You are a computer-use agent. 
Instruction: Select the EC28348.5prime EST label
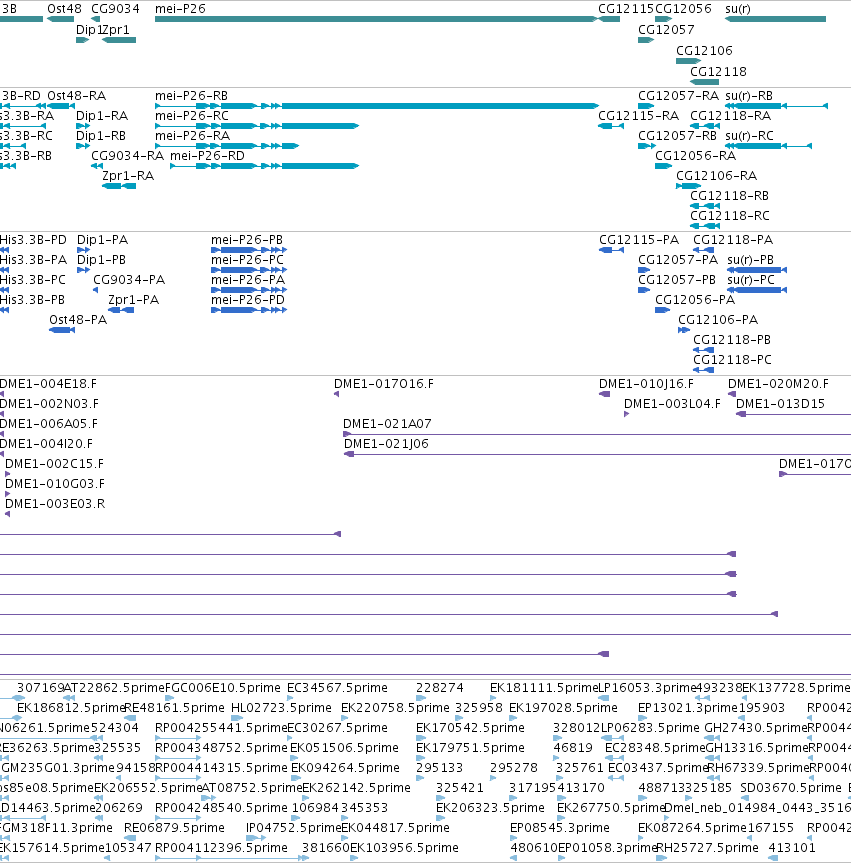654,748
